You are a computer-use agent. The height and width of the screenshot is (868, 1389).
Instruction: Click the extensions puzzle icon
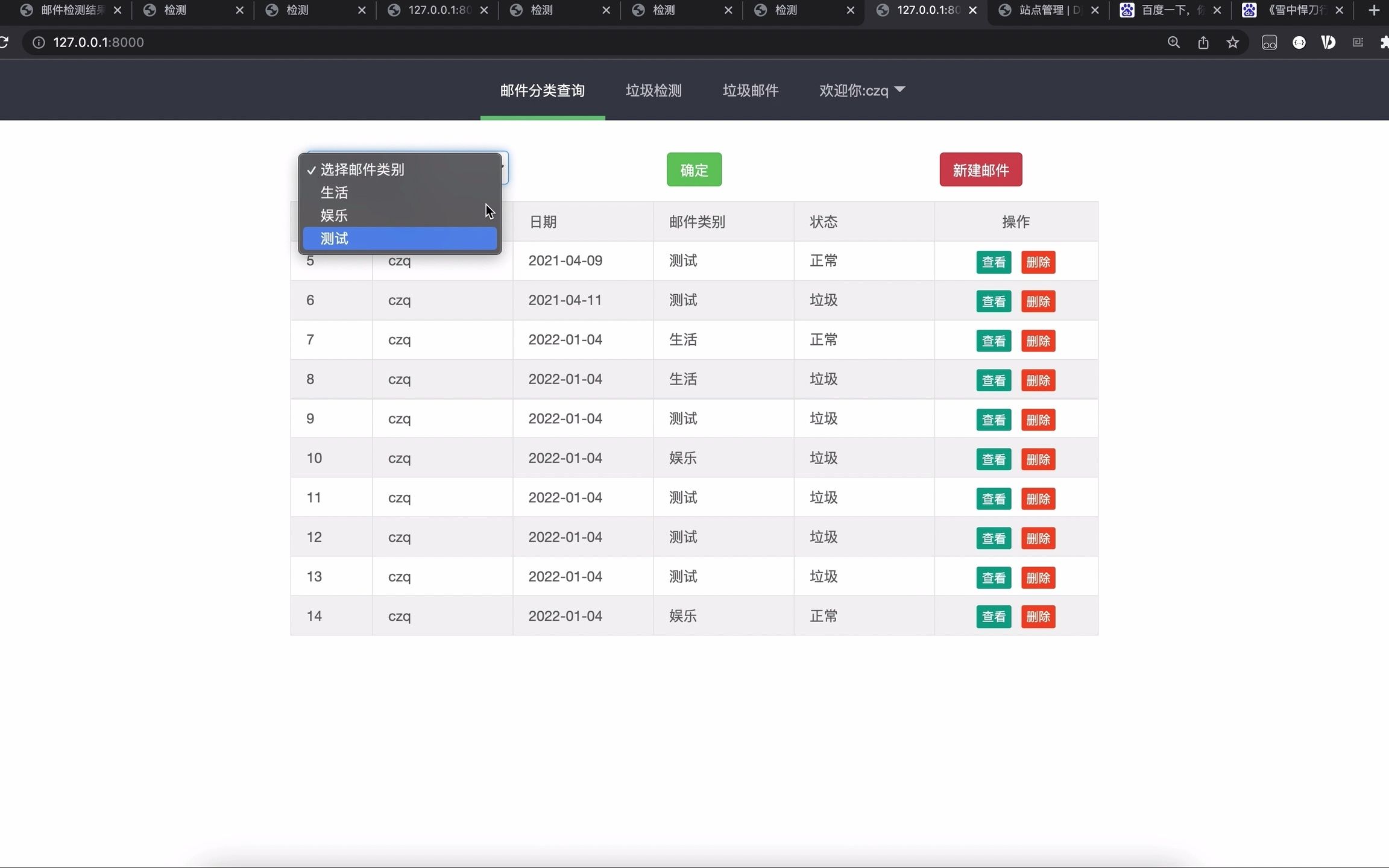point(1384,42)
